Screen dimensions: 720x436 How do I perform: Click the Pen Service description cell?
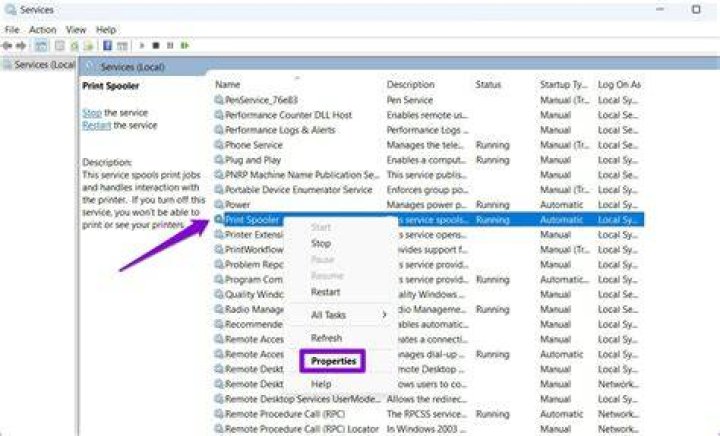coord(410,100)
